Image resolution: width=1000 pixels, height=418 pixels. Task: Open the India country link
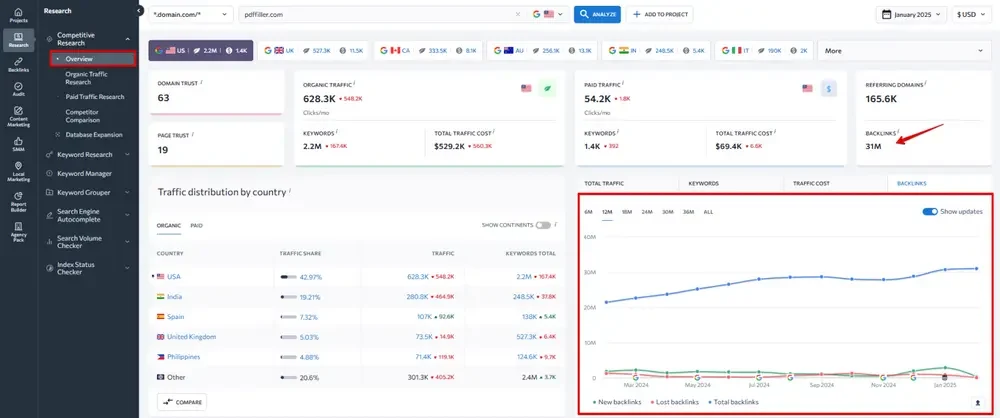[x=174, y=297]
